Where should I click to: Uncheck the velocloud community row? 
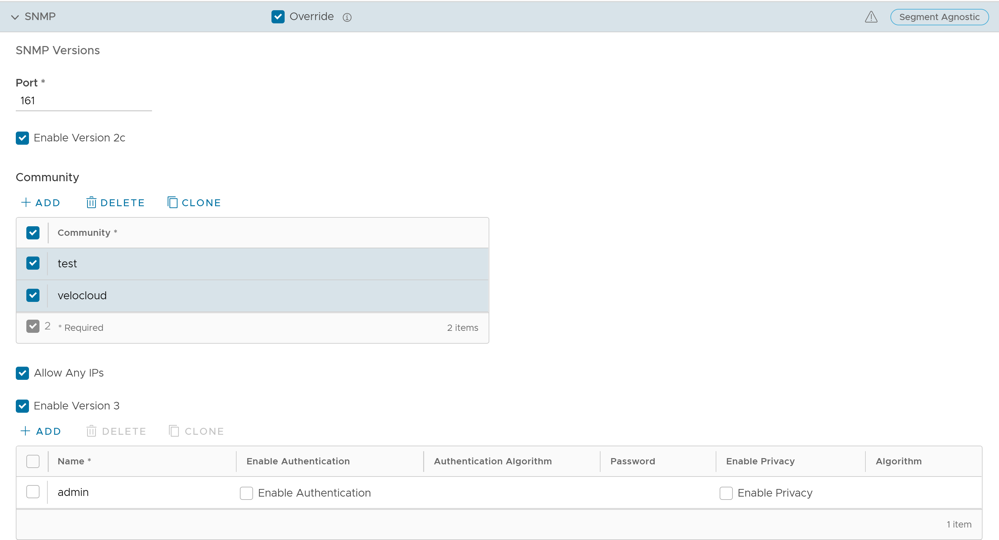[x=33, y=296]
